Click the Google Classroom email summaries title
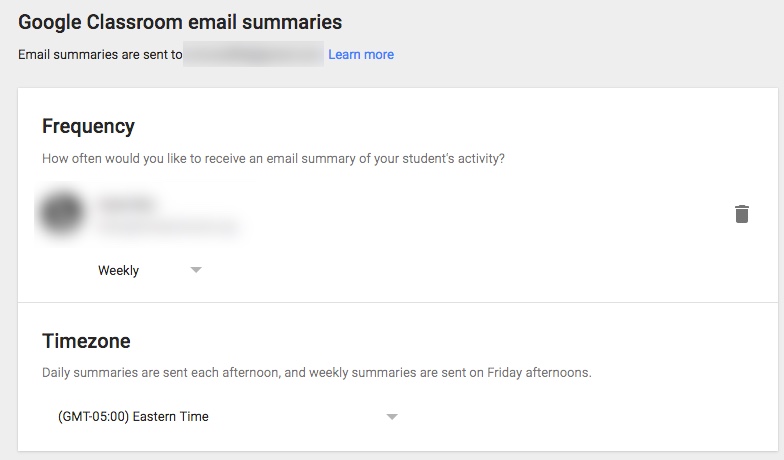The width and height of the screenshot is (784, 460). 180,22
